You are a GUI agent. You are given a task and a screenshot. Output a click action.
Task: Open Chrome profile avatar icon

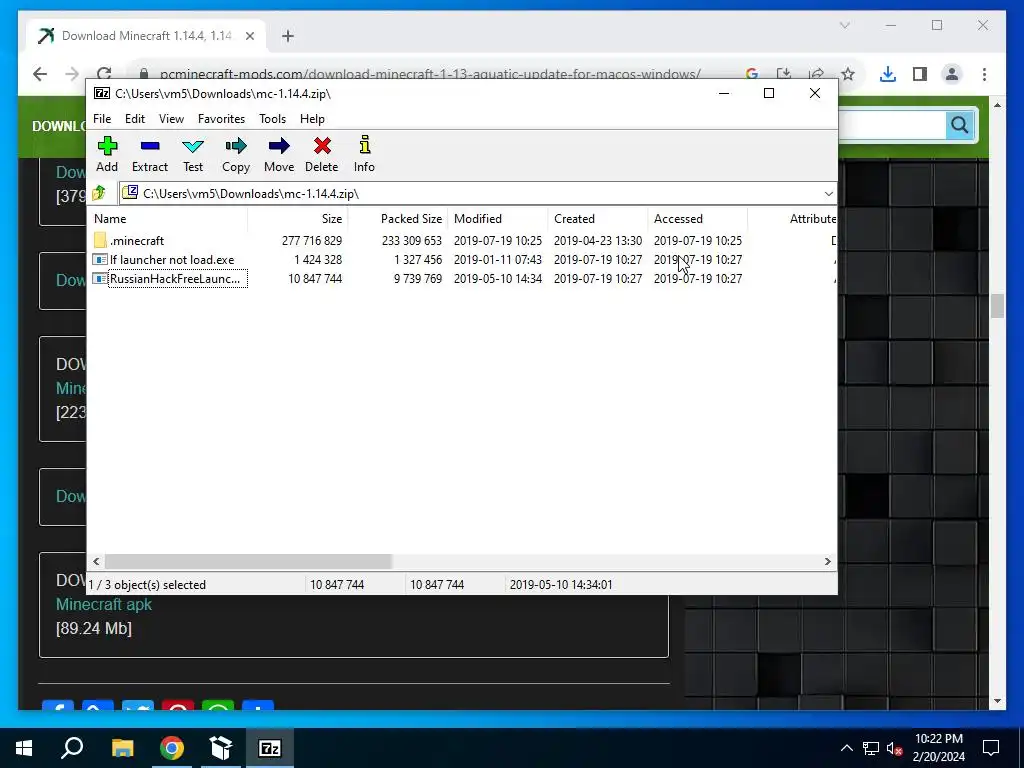pos(952,74)
